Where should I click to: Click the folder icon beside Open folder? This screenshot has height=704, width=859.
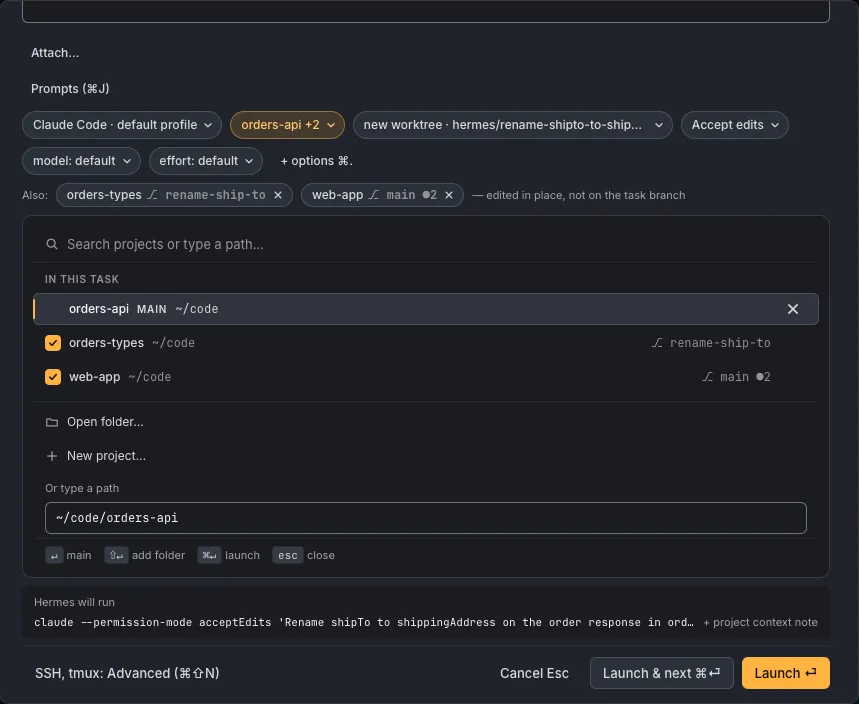point(52,422)
